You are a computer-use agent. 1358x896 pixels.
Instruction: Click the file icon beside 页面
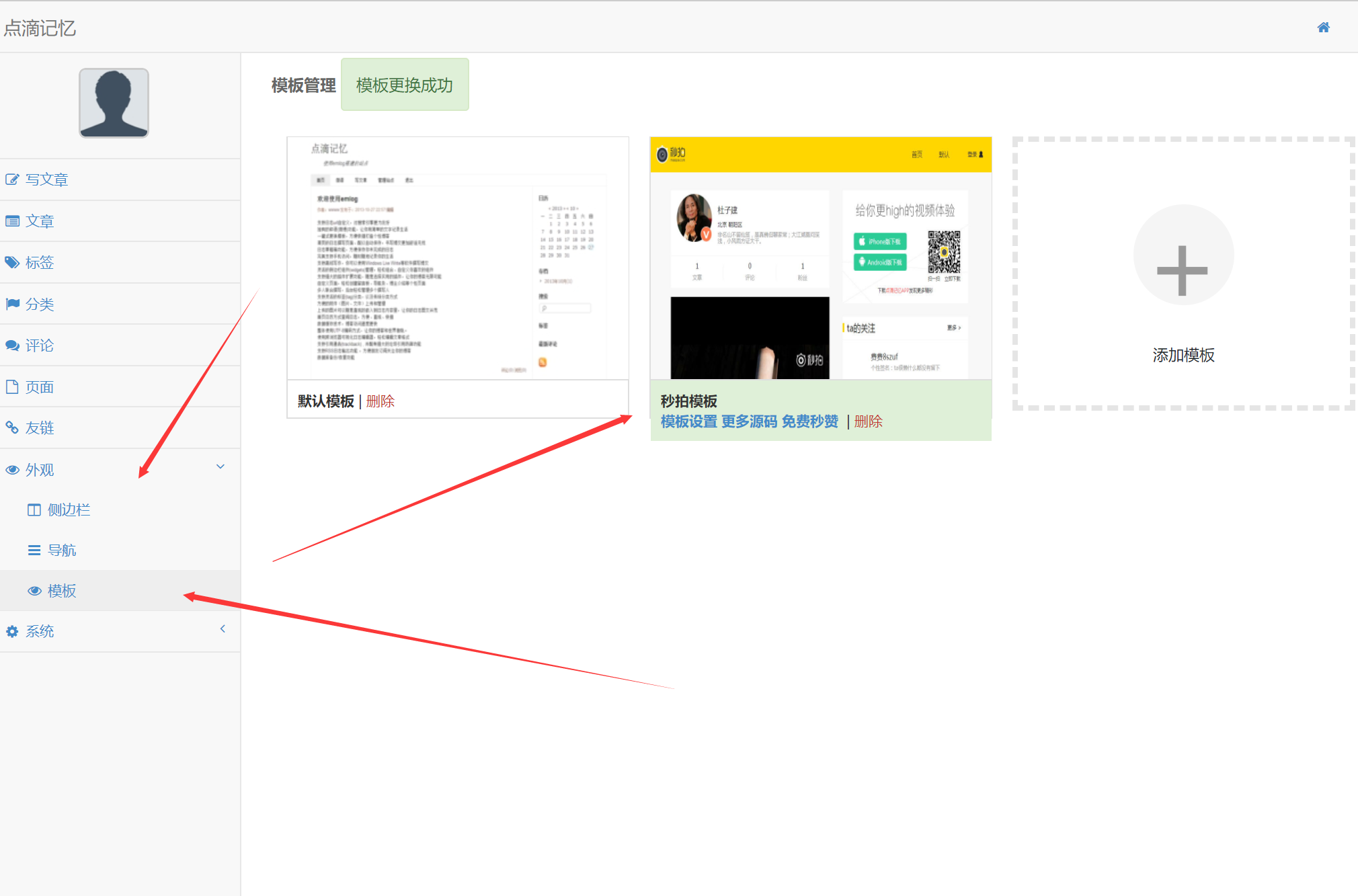[12, 386]
